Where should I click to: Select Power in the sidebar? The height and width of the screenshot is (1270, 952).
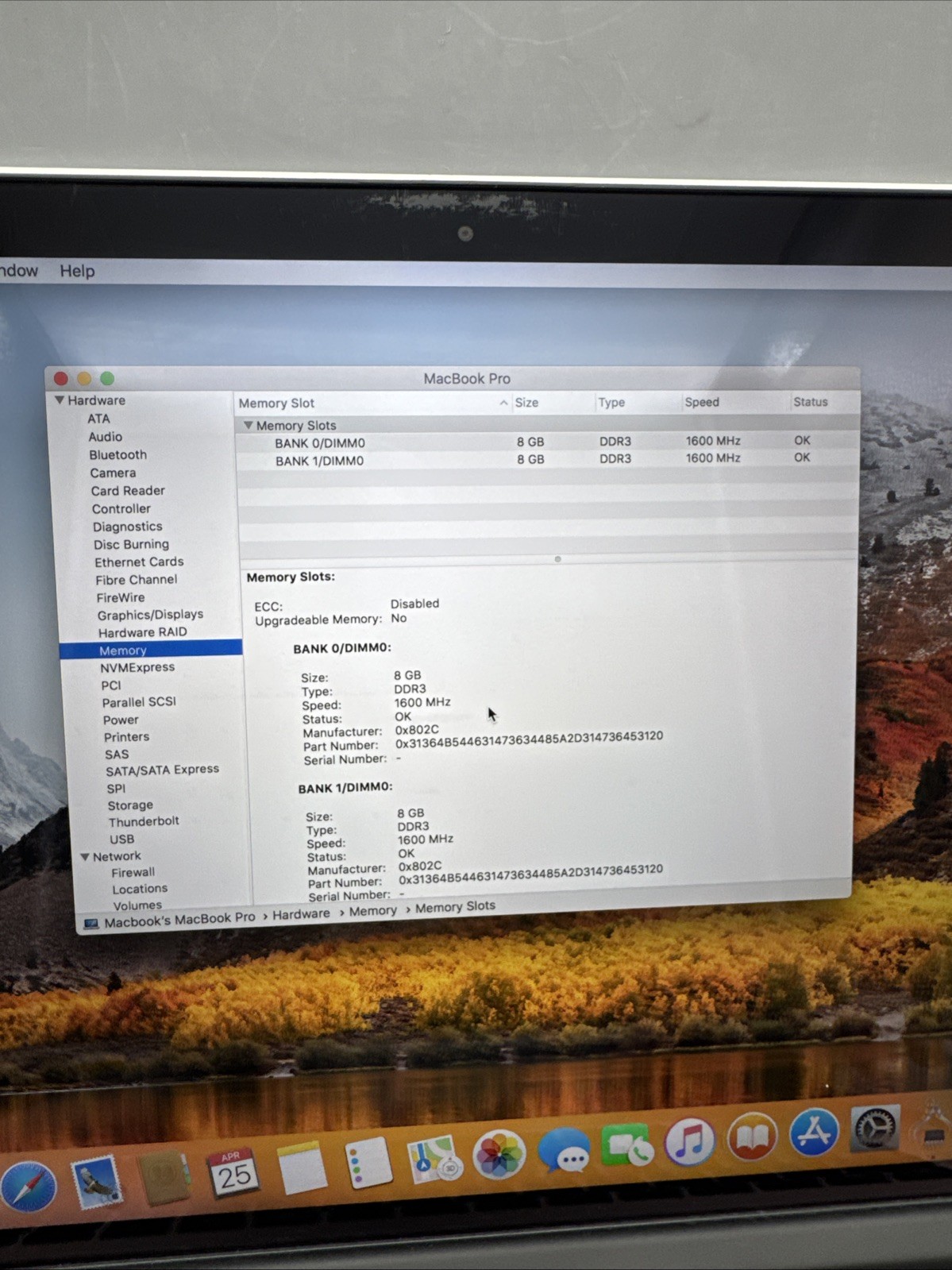[121, 720]
